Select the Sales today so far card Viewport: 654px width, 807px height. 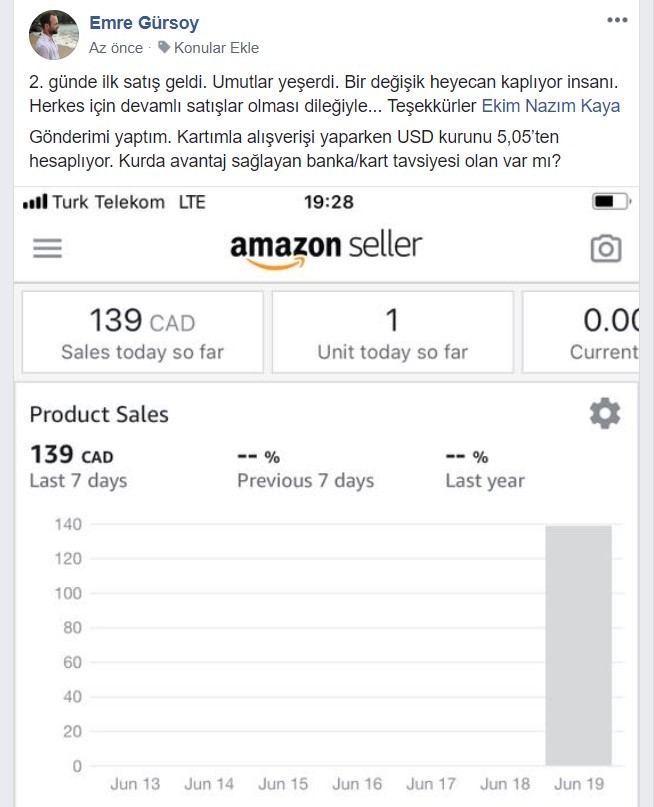tap(143, 332)
